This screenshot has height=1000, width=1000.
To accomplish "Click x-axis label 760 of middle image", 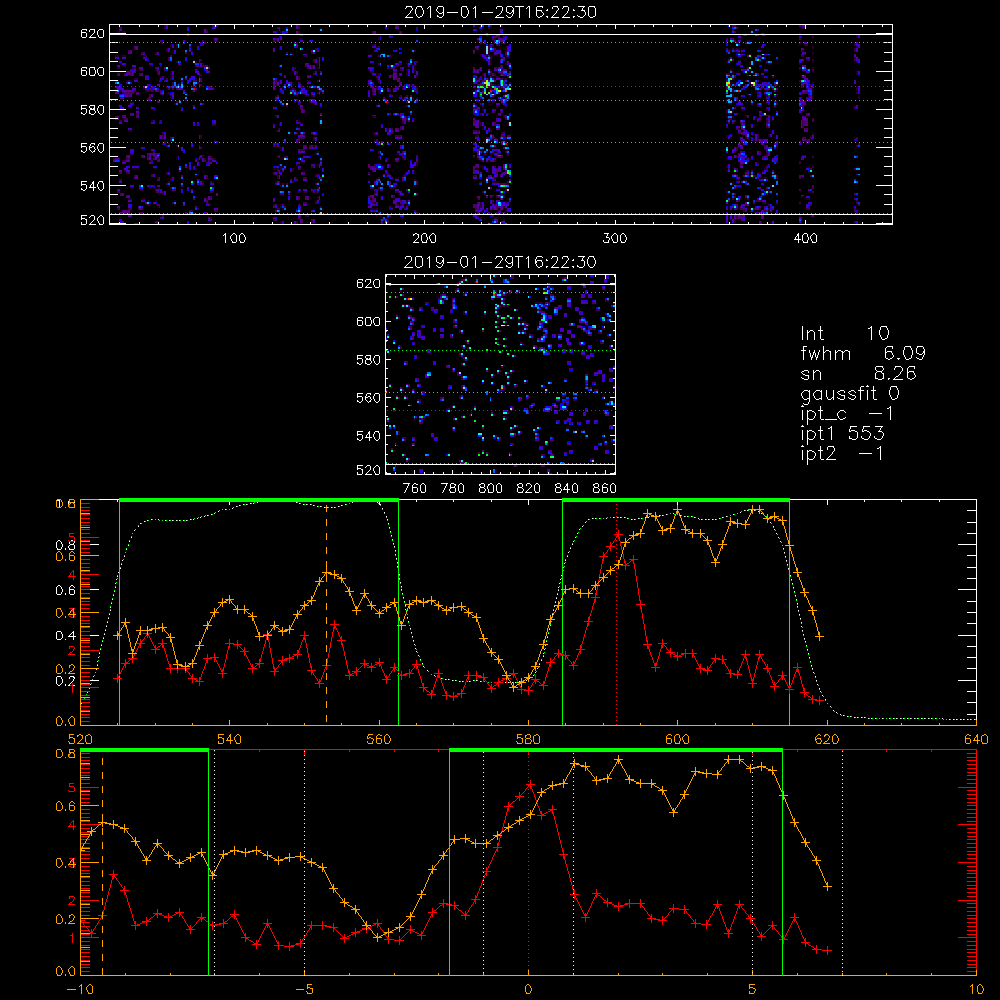I will pyautogui.click(x=415, y=489).
